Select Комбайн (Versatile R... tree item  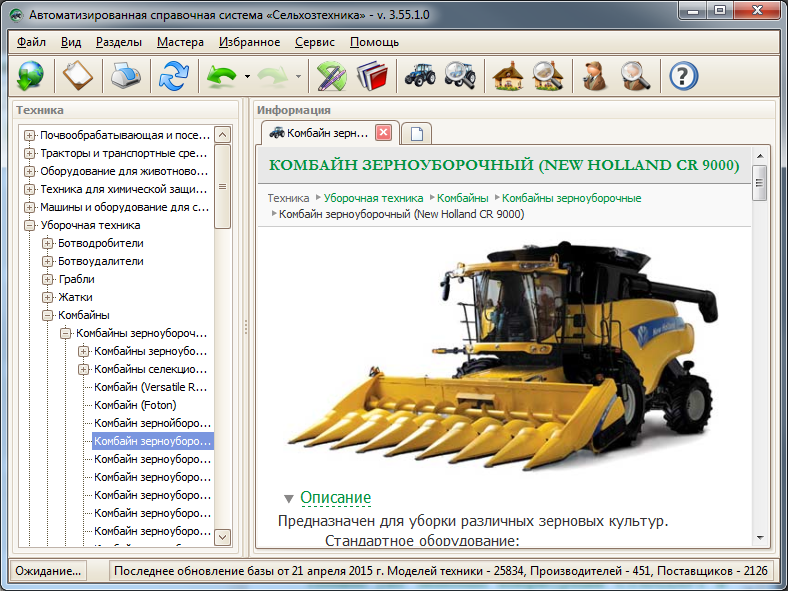click(x=150, y=387)
